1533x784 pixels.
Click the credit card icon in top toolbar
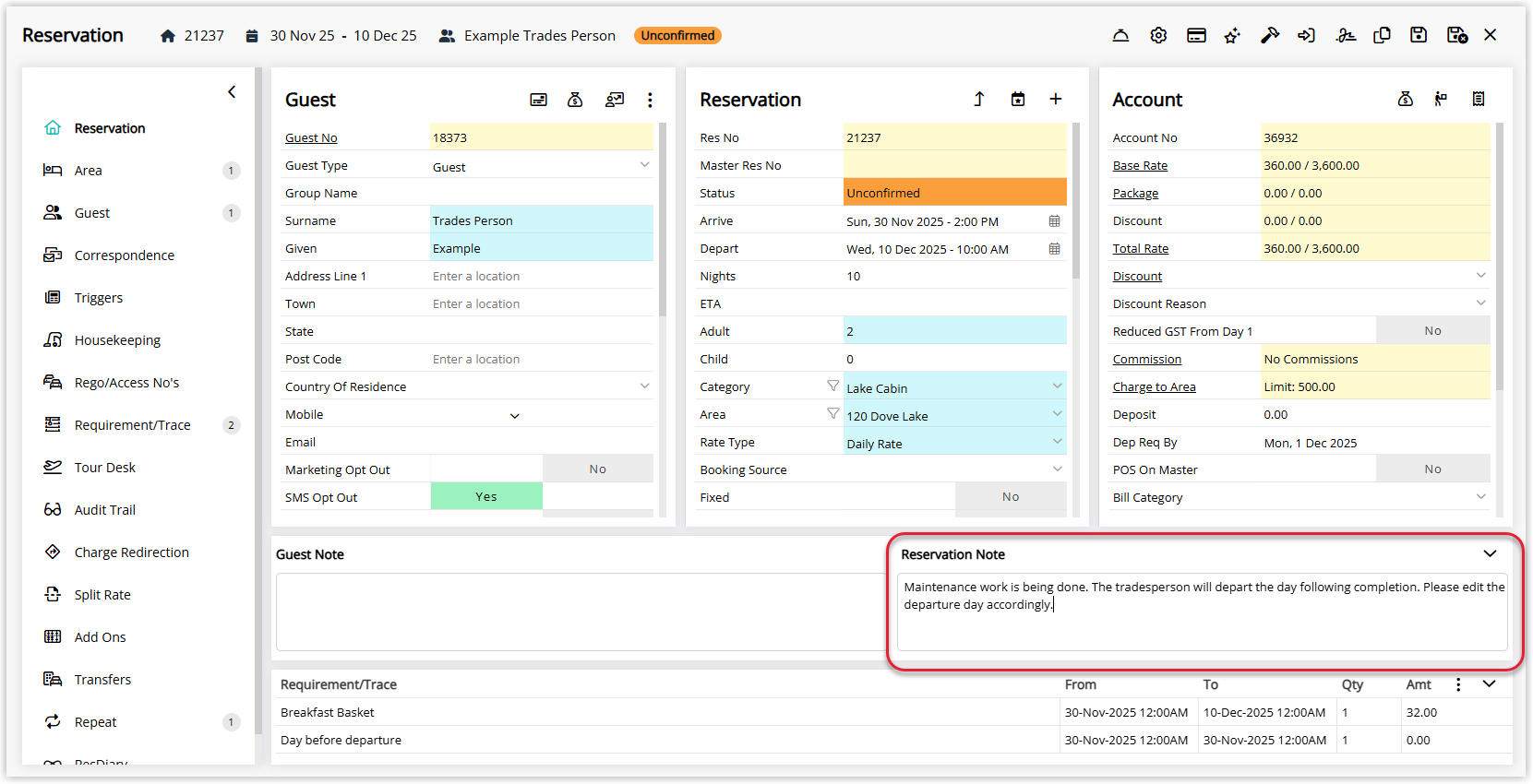1196,35
